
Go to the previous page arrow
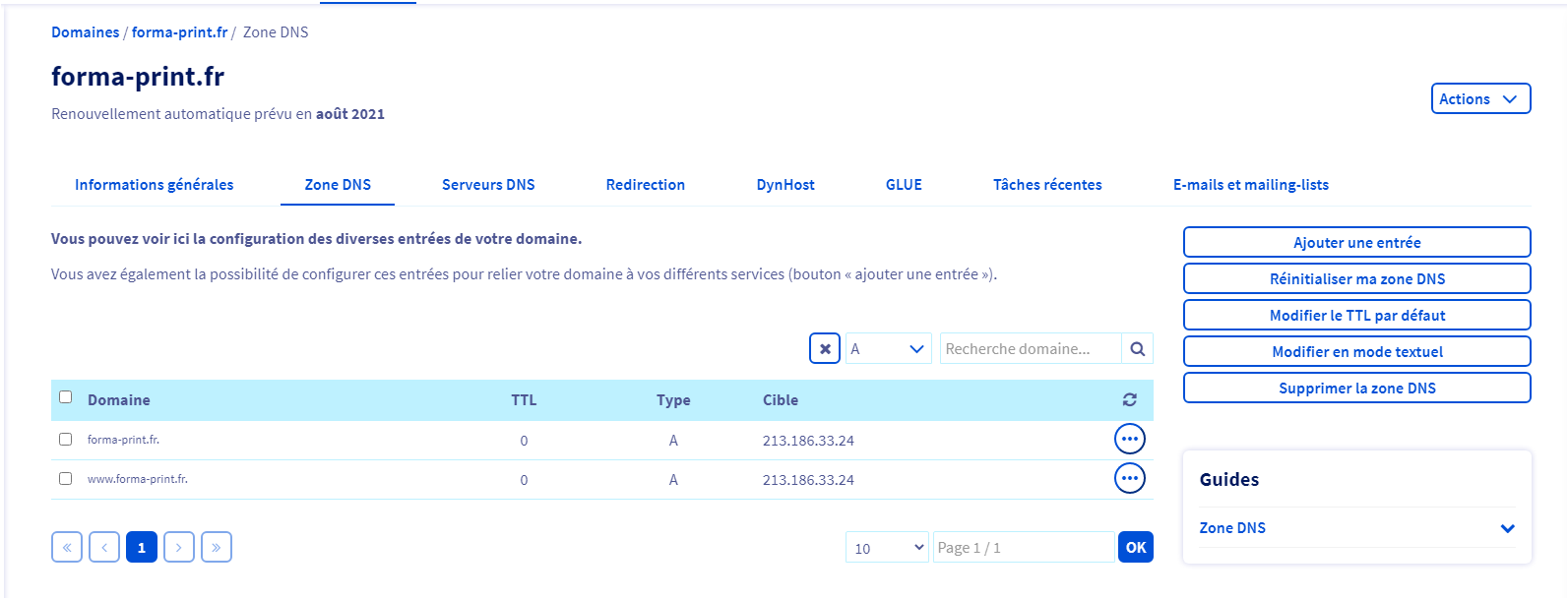point(104,548)
